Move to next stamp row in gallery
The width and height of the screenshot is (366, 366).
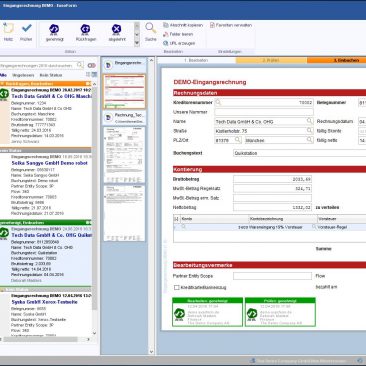pyautogui.click(x=137, y=34)
